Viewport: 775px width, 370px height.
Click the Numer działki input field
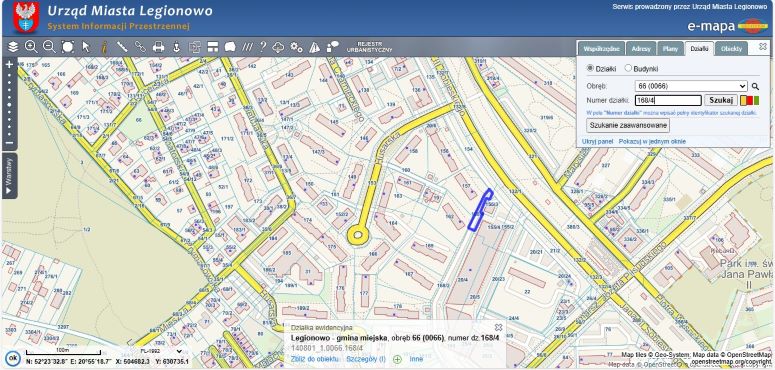[x=668, y=100]
